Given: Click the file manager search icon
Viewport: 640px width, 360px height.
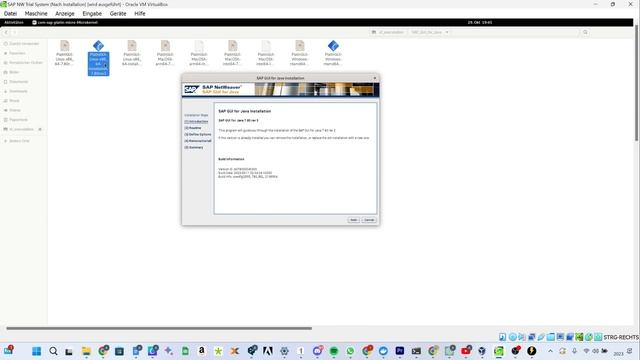Looking at the screenshot, I should 585,32.
